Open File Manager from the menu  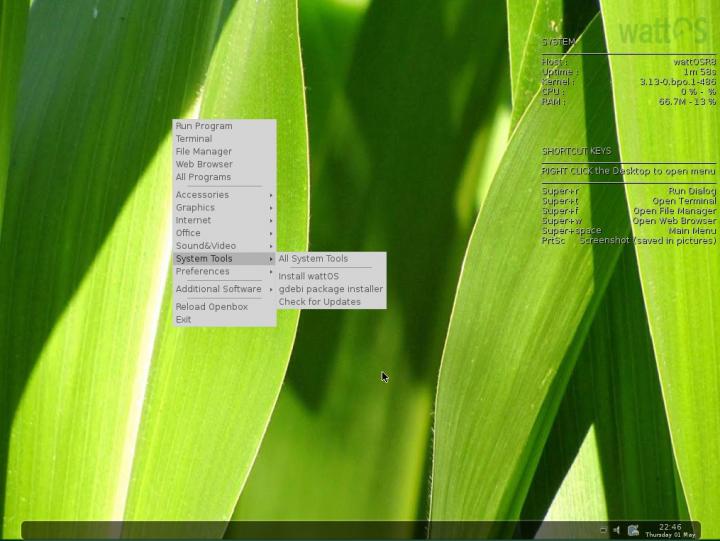pyautogui.click(x=204, y=152)
